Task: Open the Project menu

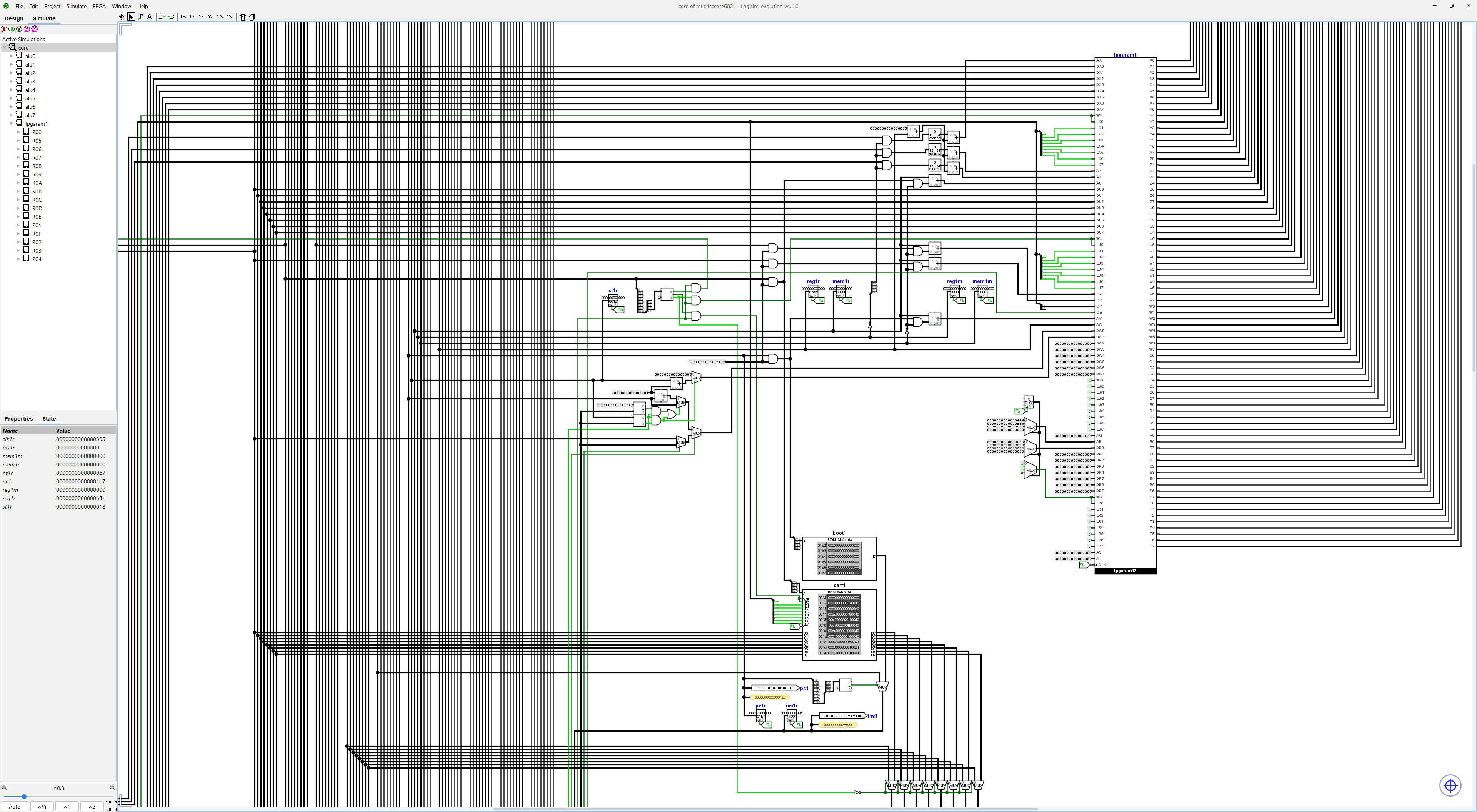Action: [x=52, y=6]
